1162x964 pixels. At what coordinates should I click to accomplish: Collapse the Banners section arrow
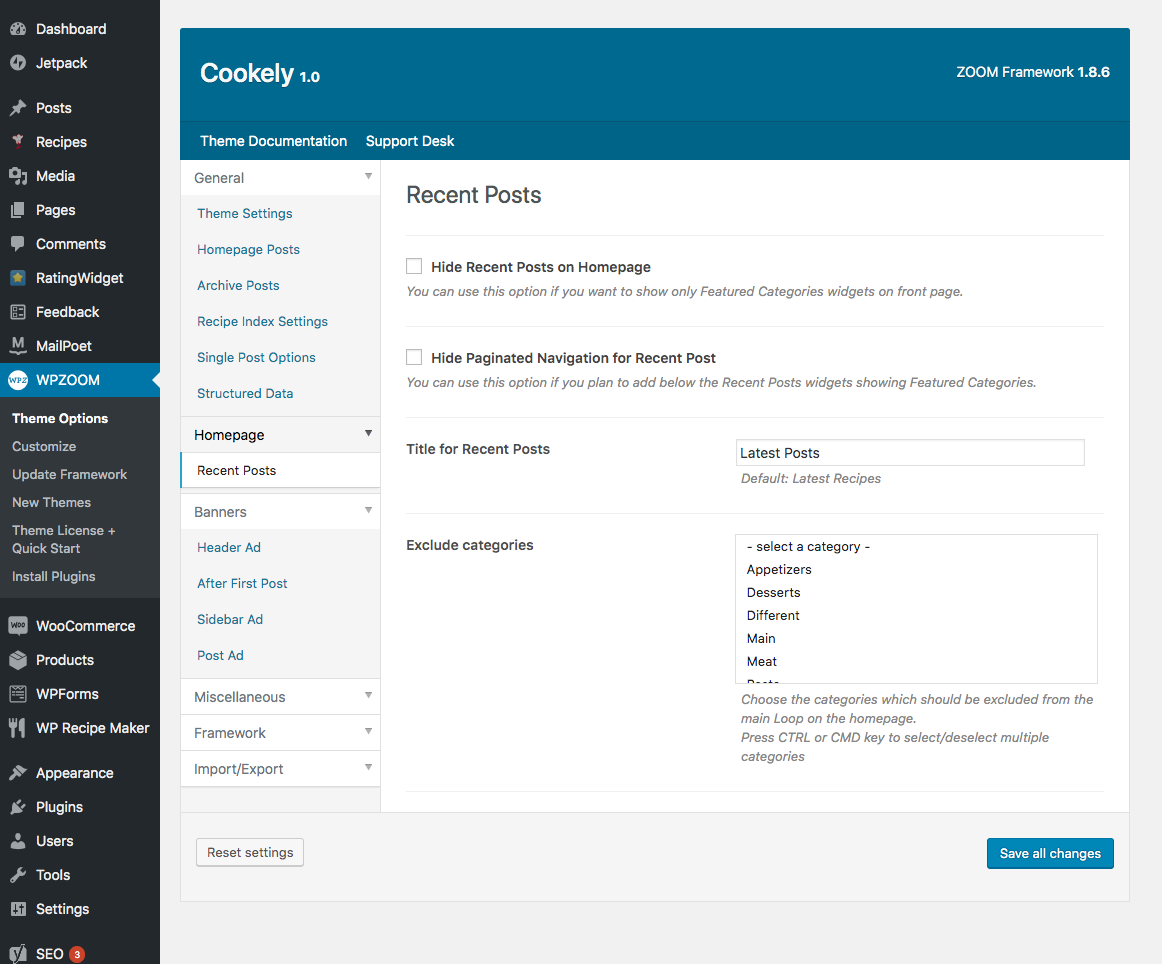pos(368,511)
